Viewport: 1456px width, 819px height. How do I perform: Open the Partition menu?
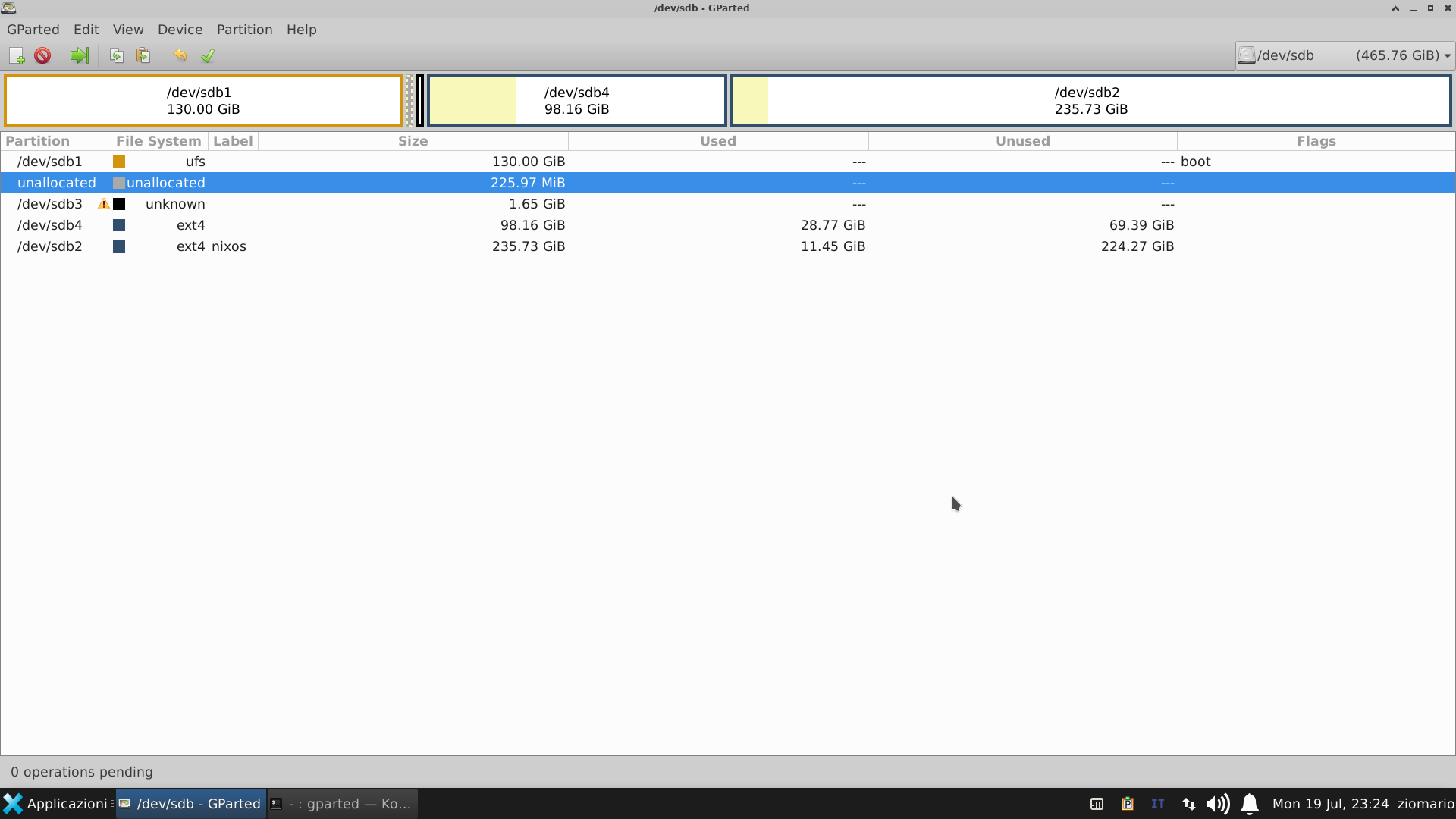[x=244, y=30]
